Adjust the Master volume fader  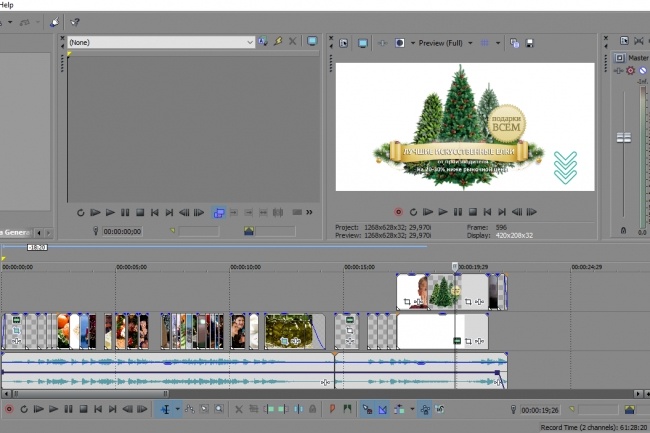tap(623, 138)
